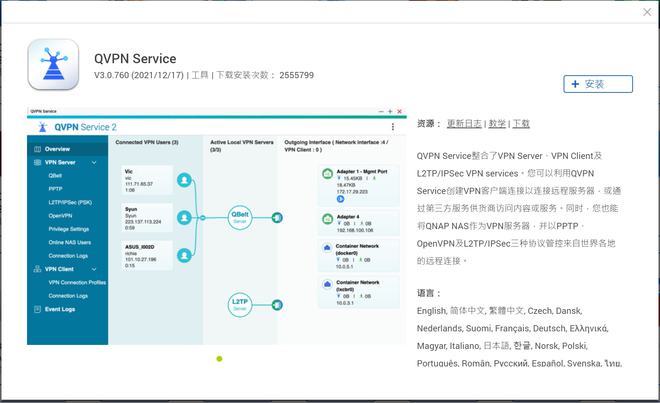Click the VPN Client icon in preview sidebar
The image size is (660, 403).
[x=37, y=269]
